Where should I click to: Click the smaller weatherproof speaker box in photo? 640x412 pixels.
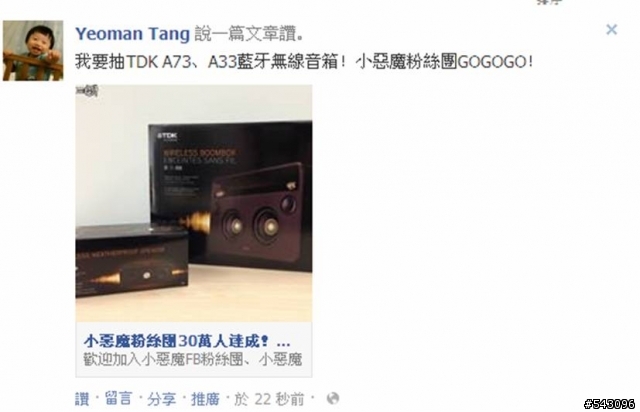coord(132,261)
